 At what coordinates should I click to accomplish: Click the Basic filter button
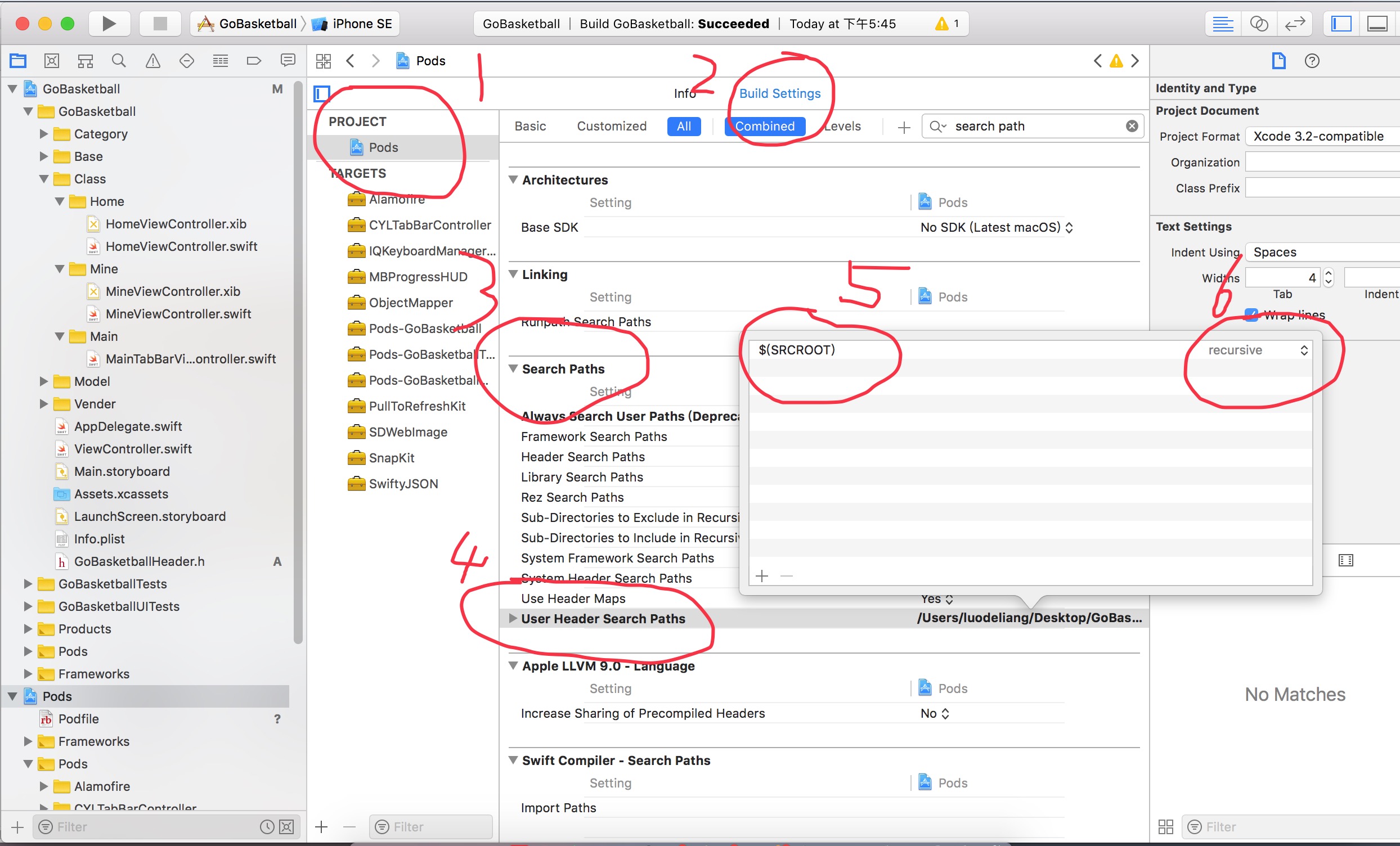530,126
